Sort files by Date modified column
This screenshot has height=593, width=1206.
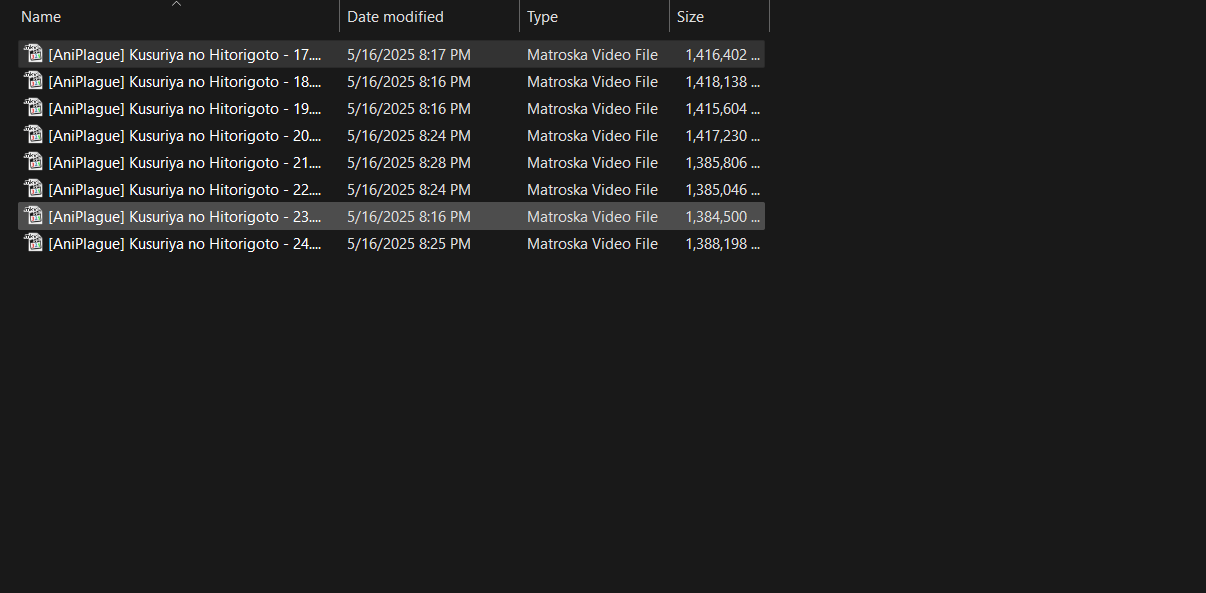click(x=430, y=17)
